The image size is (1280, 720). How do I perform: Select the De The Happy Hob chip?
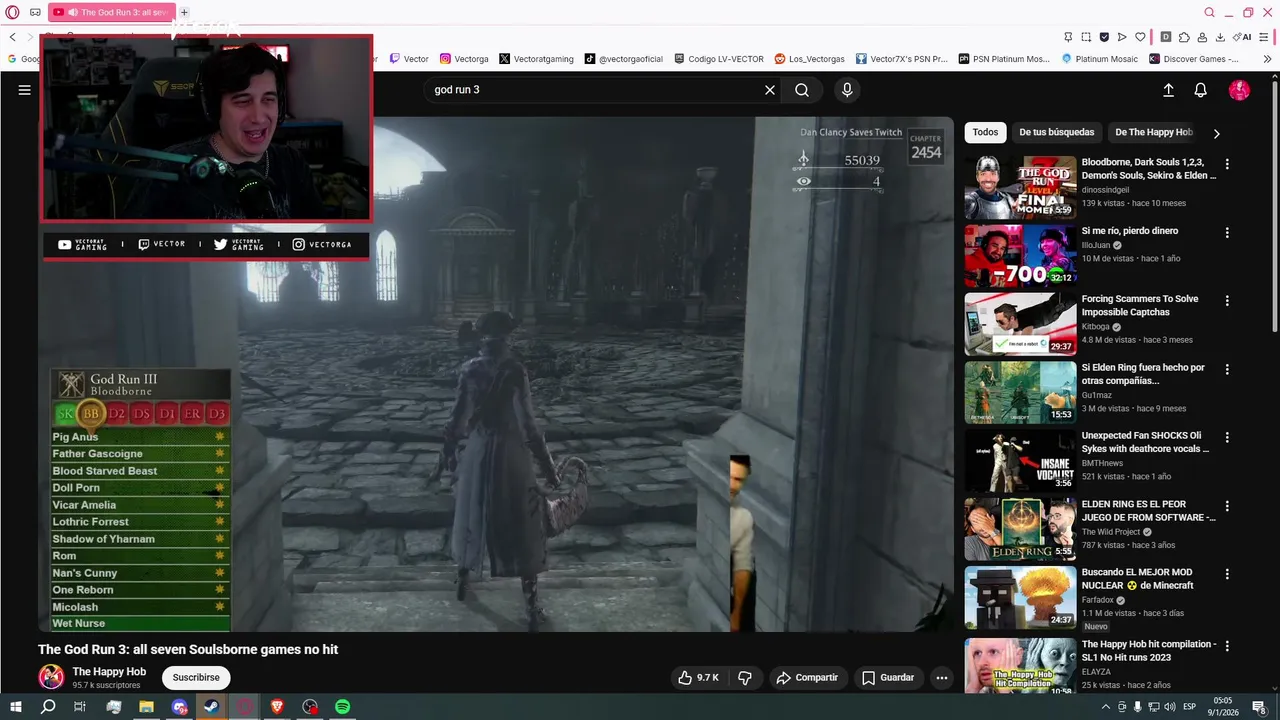1153,132
